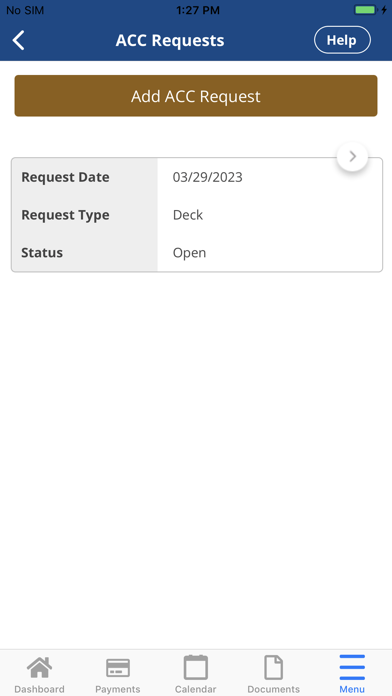Select the Documents tab label
The image size is (392, 696).
click(273, 689)
